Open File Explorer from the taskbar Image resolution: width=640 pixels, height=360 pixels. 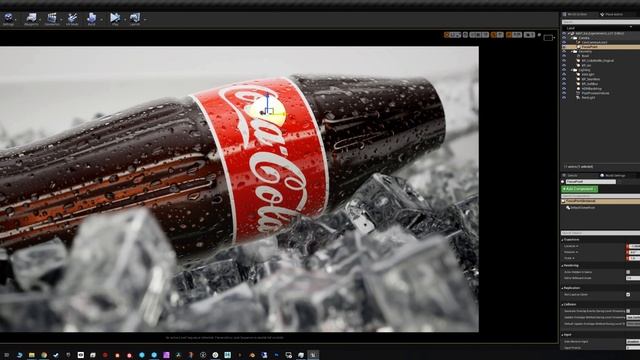(x=31, y=355)
